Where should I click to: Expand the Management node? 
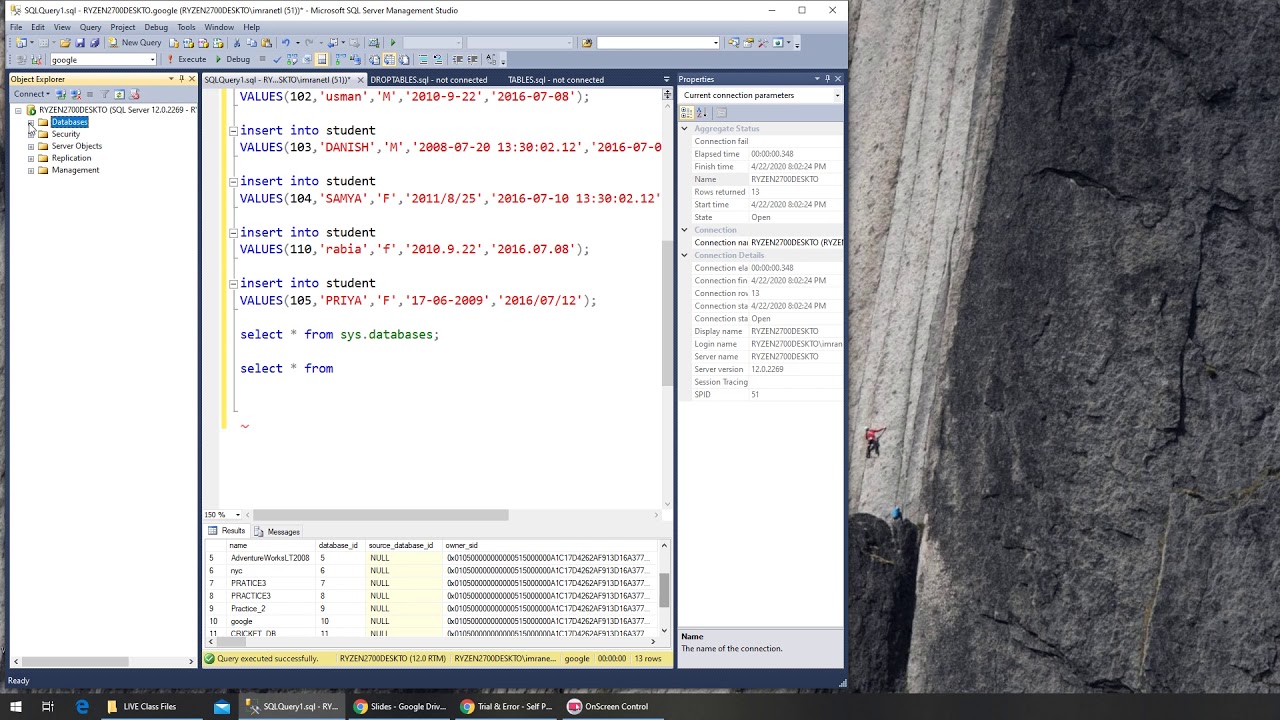pos(31,170)
